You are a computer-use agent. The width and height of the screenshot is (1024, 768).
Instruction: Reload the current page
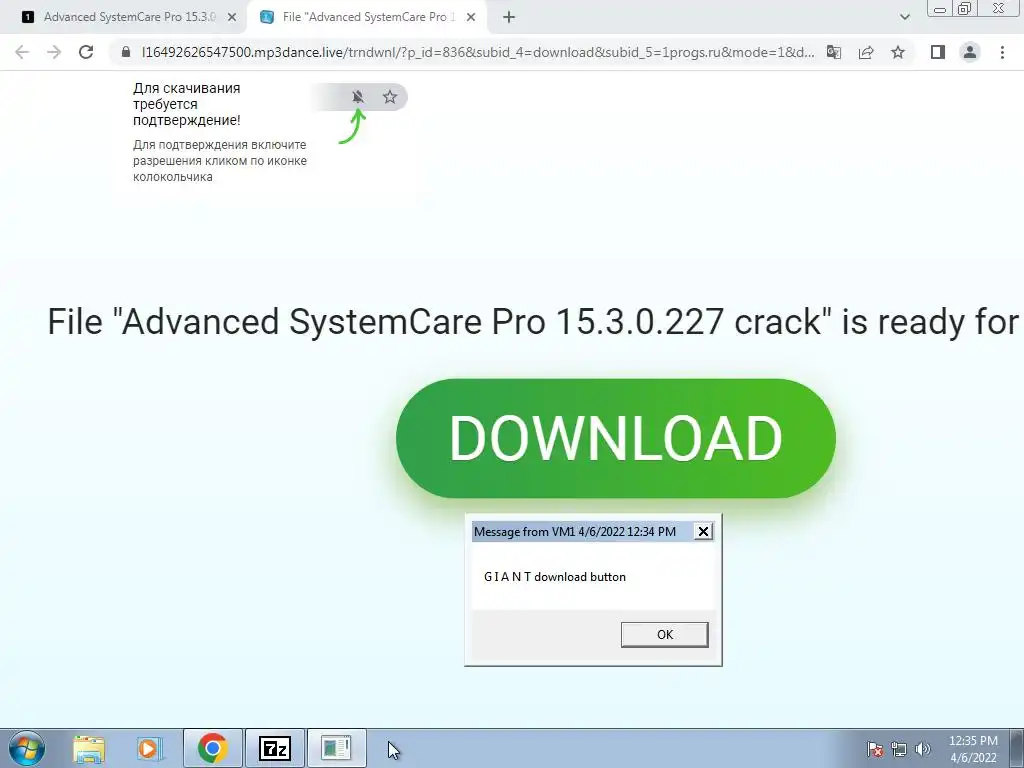click(86, 52)
